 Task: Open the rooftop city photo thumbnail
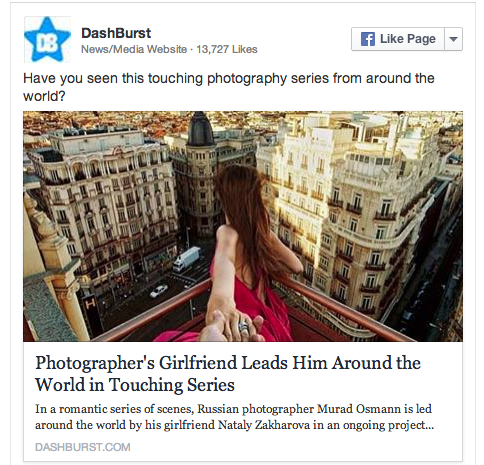coord(243,226)
